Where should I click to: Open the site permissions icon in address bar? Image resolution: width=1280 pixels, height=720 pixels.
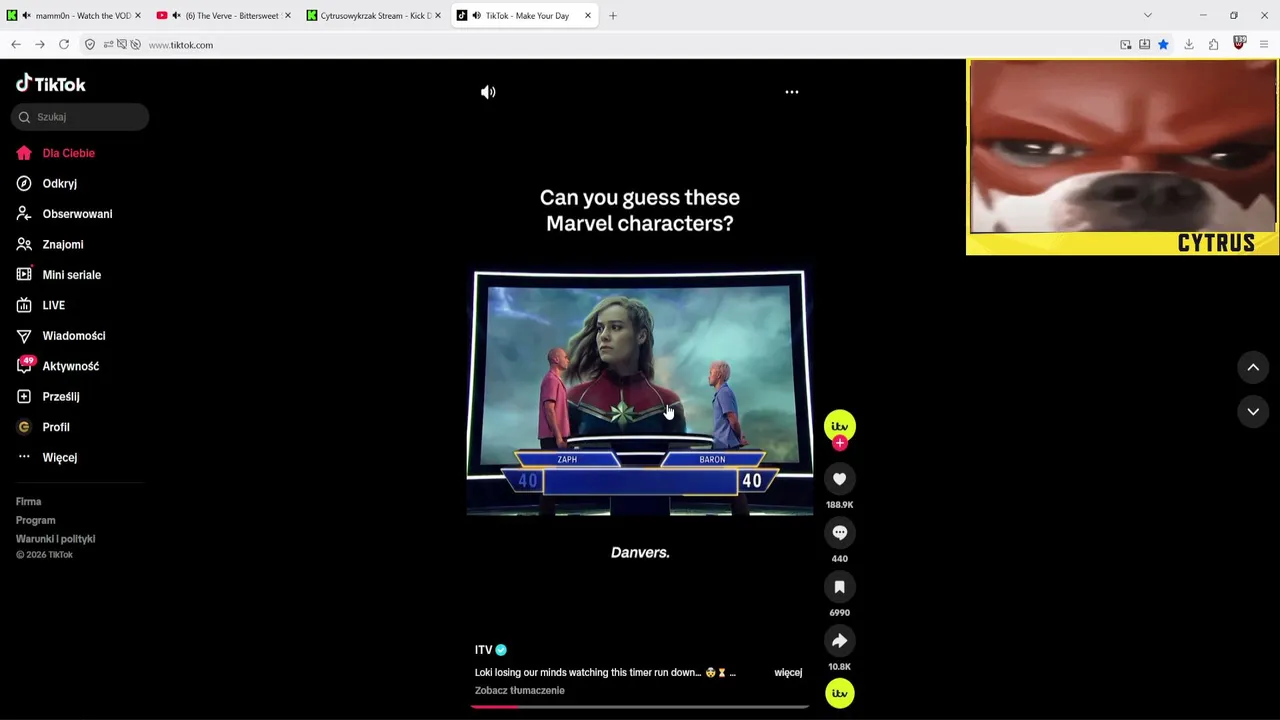[x=108, y=45]
